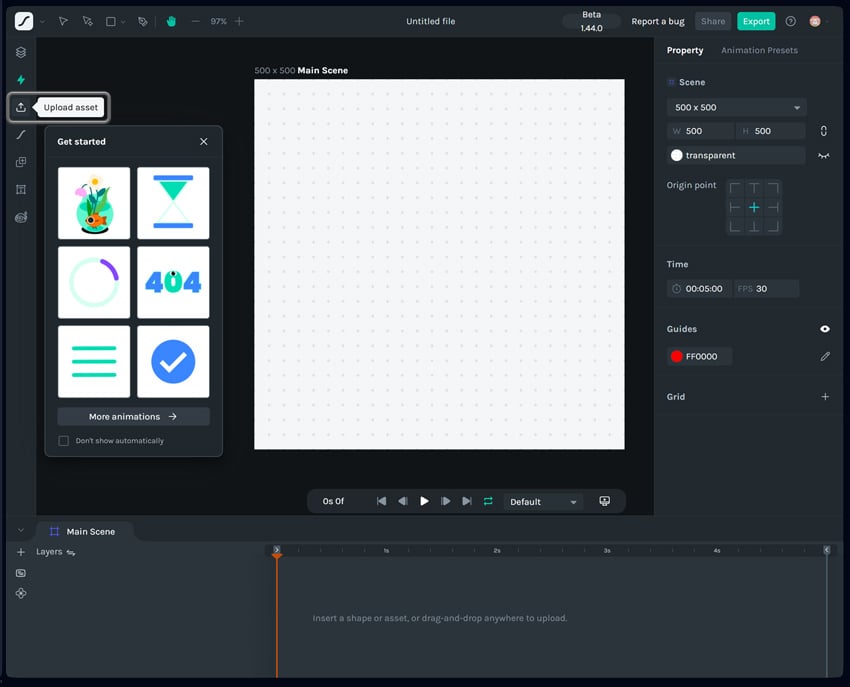Click the Upload asset icon in sidebar

[x=21, y=107]
